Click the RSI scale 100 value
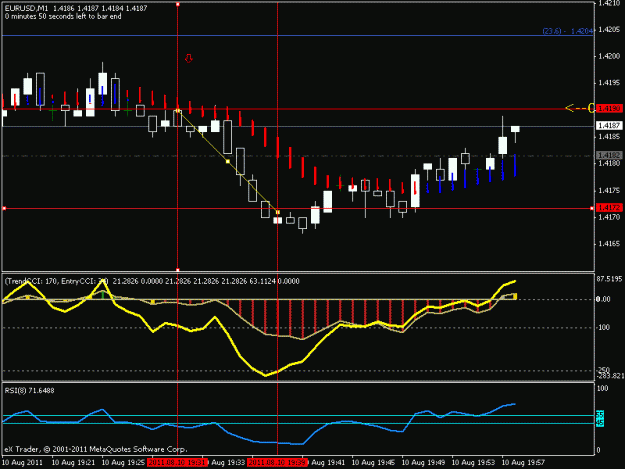 [x=603, y=389]
